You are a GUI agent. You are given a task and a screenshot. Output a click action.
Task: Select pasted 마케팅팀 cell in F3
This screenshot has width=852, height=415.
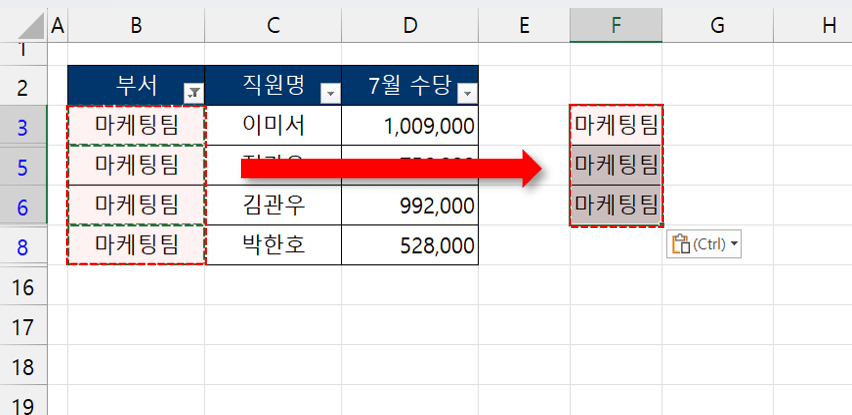coord(616,125)
